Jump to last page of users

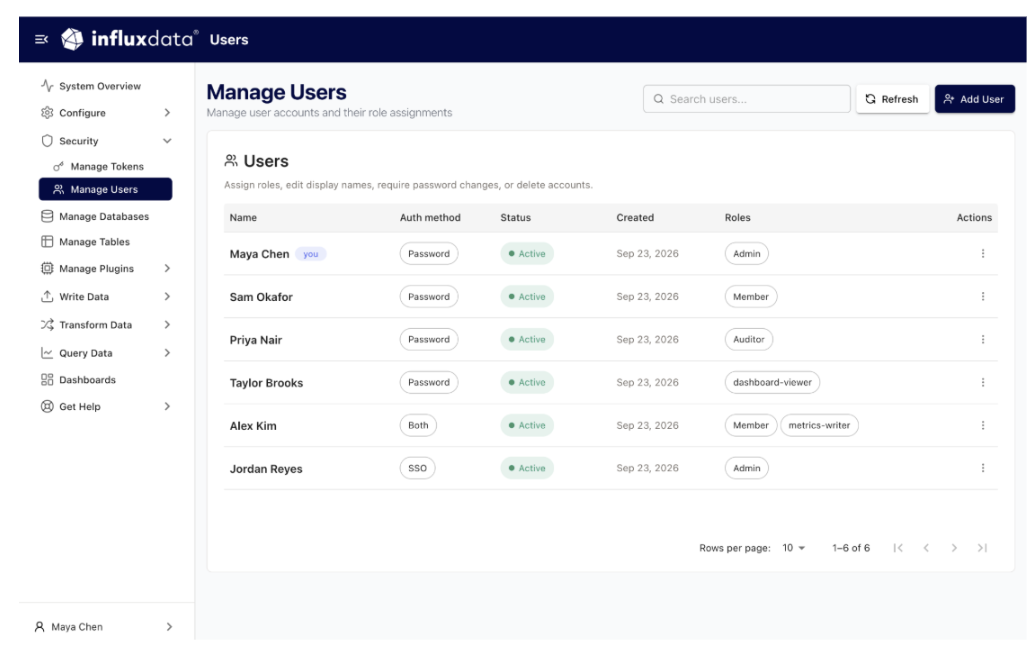point(982,547)
